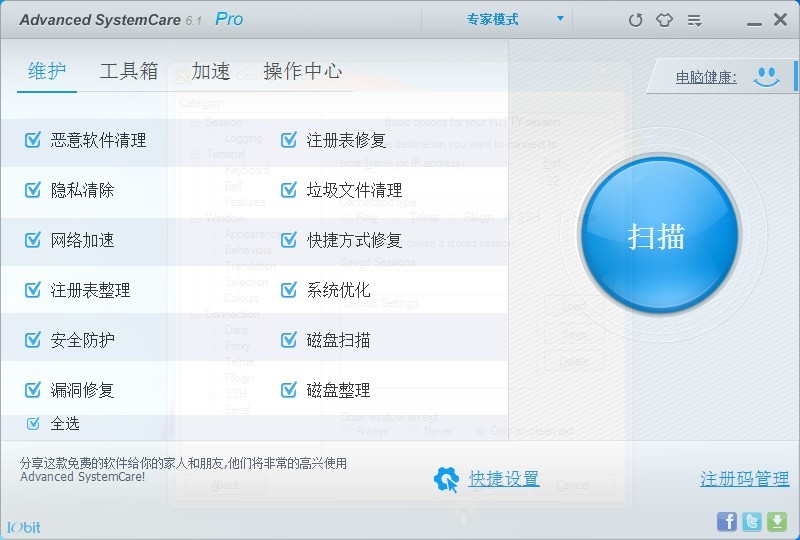Switch to the 工具箱 tab
Screen dimensions: 800x540
129,71
